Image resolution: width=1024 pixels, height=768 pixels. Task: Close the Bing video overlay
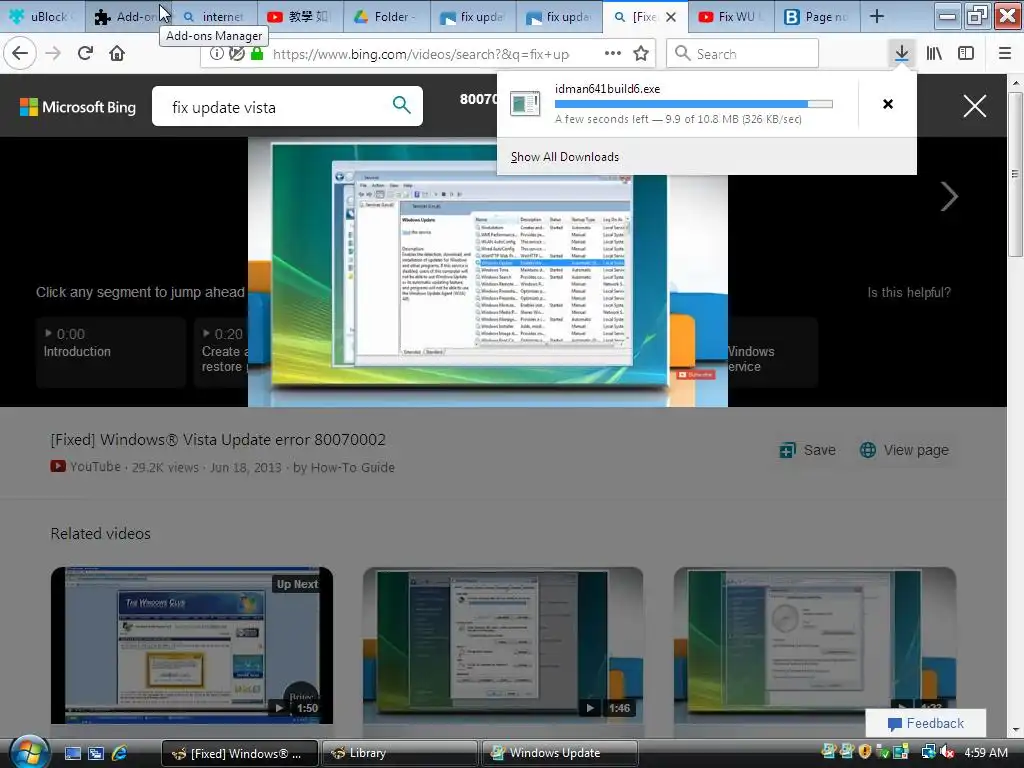point(974,106)
